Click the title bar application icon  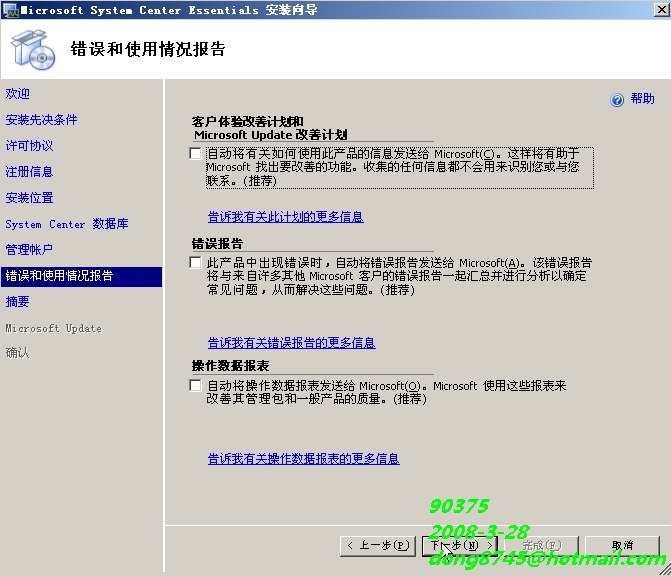[10, 10]
